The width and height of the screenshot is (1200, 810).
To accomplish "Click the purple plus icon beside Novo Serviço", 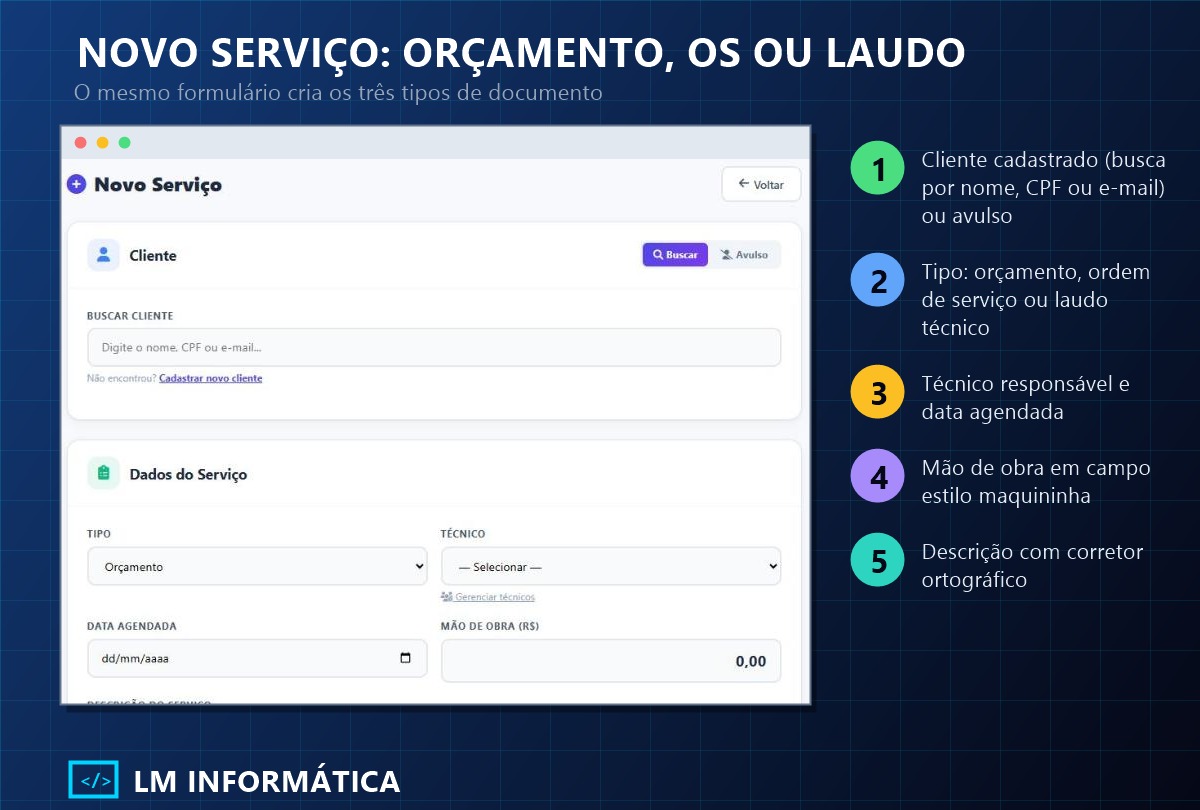I will (x=76, y=184).
